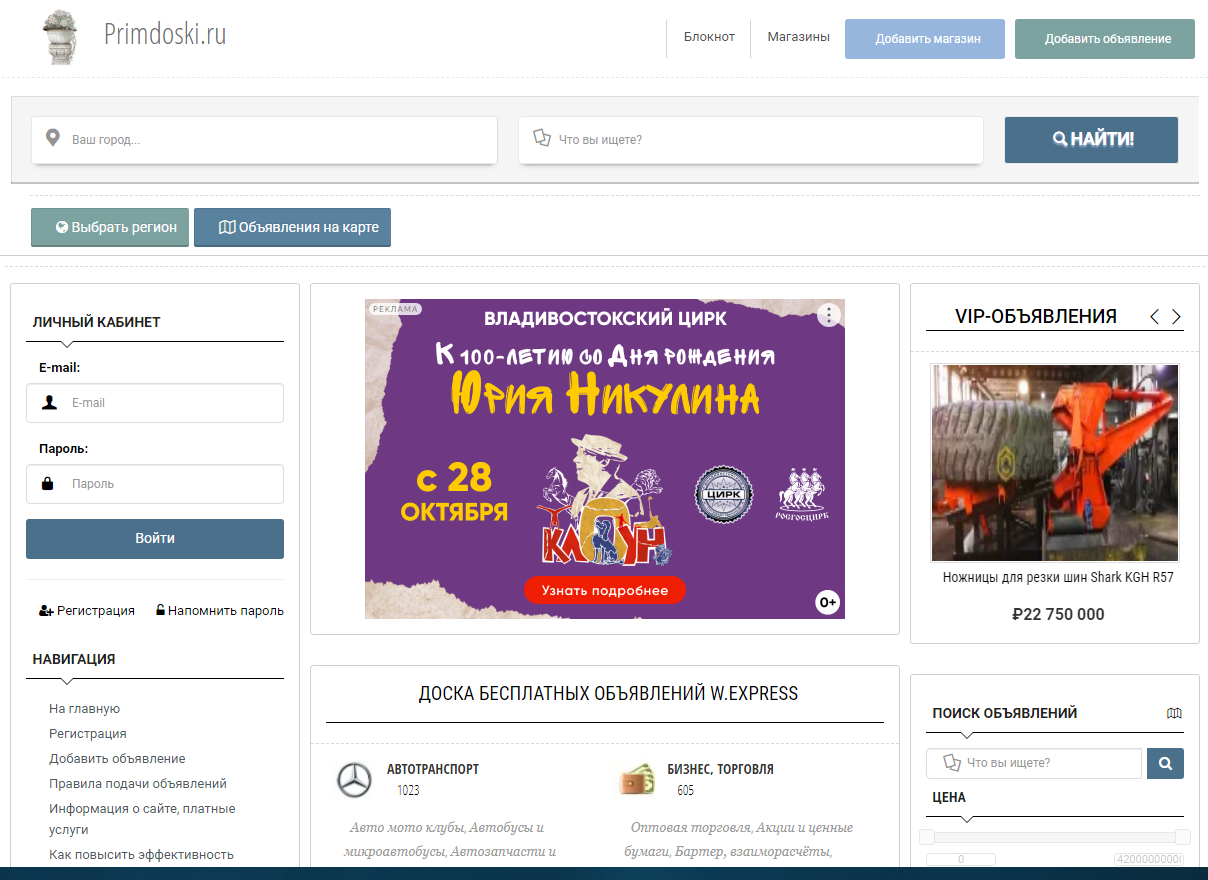
Task: Click the Primdoski.ru vase logo image
Action: tap(60, 38)
